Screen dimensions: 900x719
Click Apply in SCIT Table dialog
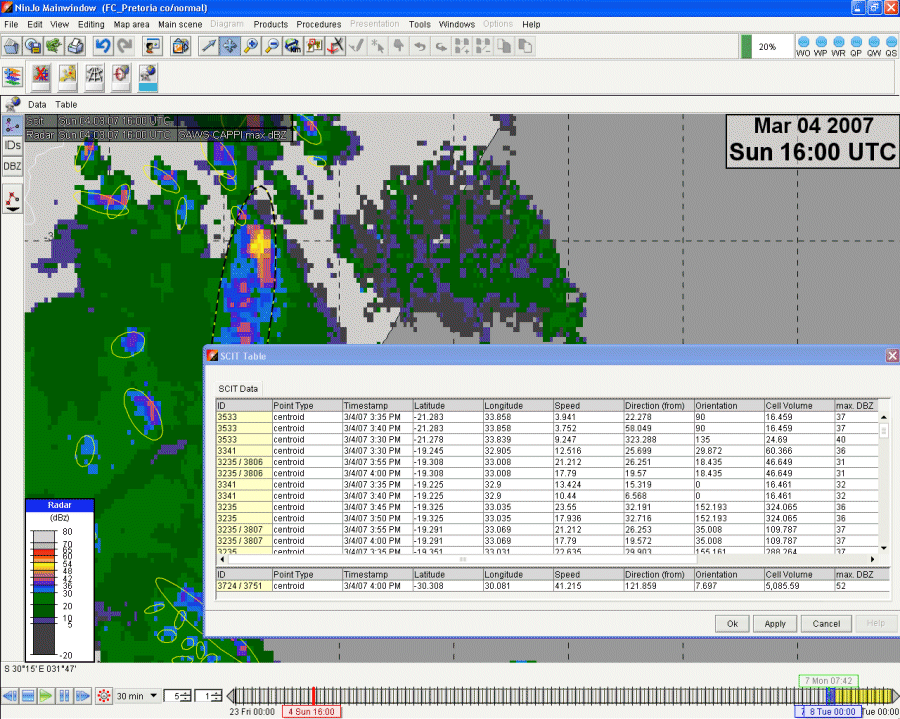(x=774, y=623)
